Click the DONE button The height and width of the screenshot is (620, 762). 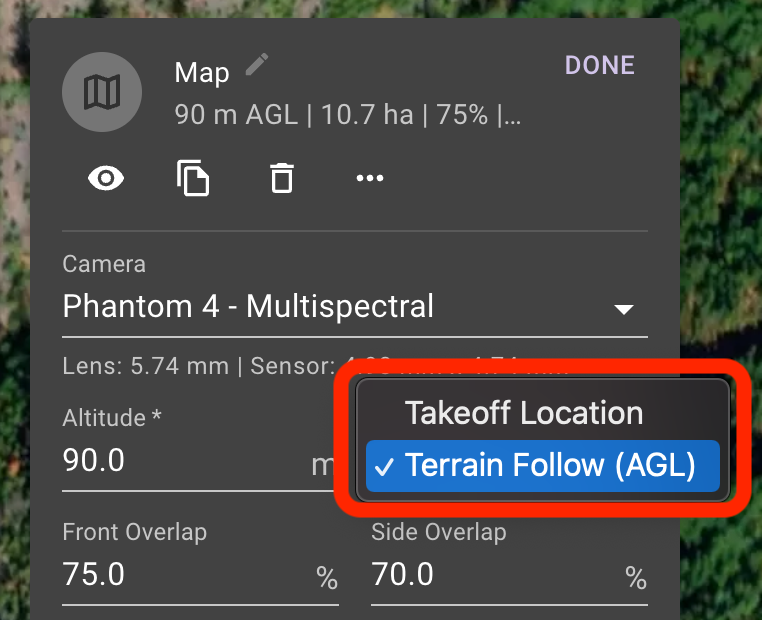click(600, 65)
